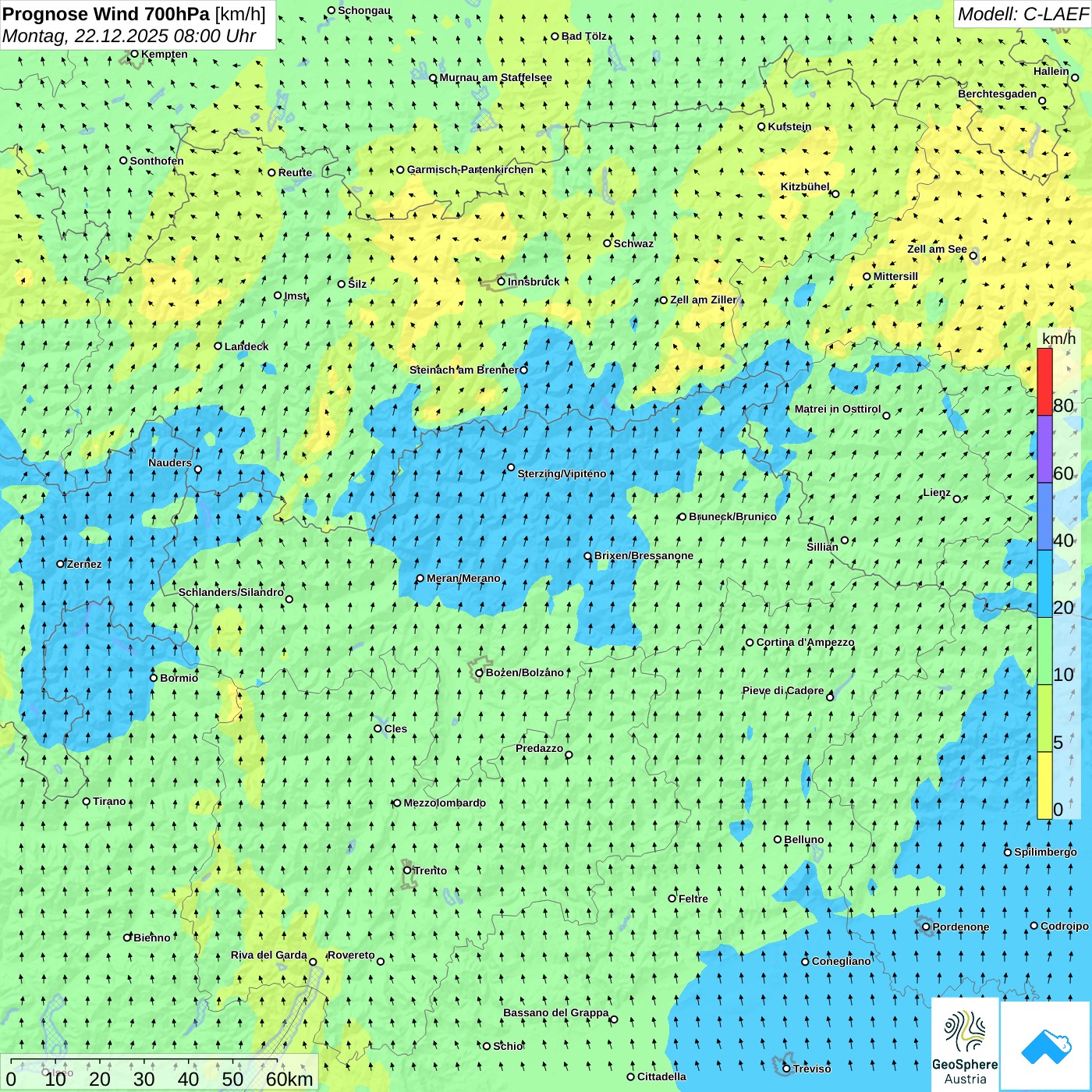
Task: Click the 'Feltre' label
Action: (693, 899)
